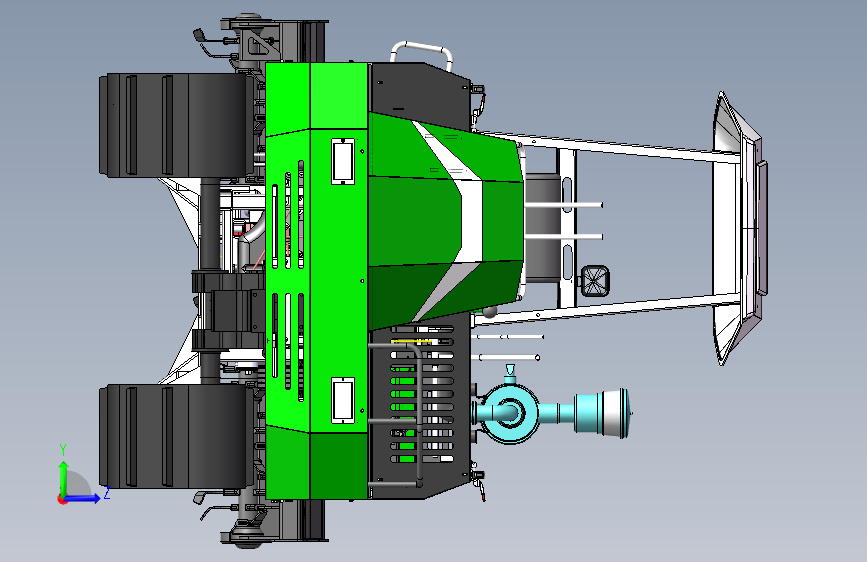Select the upper black rear tire
The height and width of the screenshot is (562, 867).
click(x=175, y=125)
